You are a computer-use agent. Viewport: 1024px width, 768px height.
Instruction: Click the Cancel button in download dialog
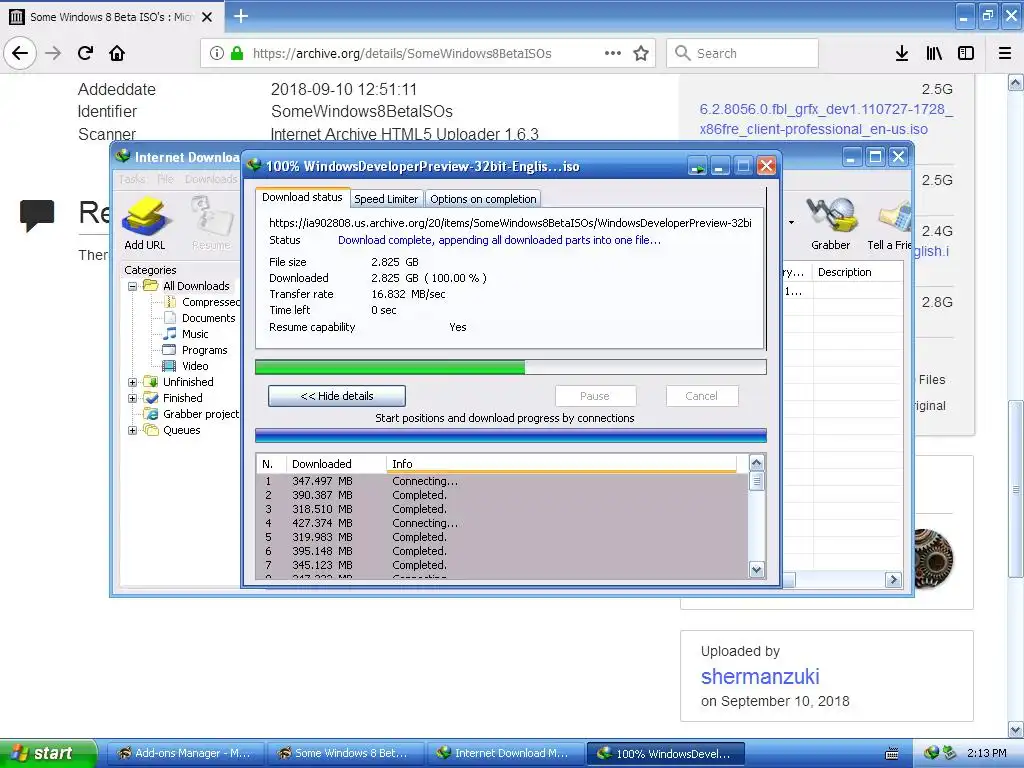pyautogui.click(x=701, y=396)
